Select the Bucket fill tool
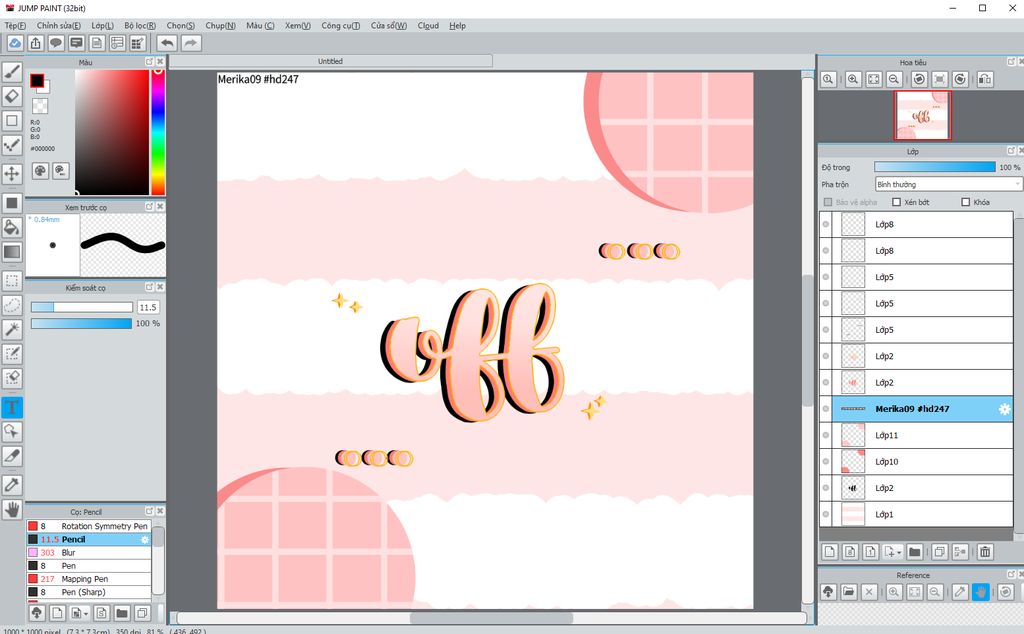Image resolution: width=1024 pixels, height=634 pixels. [12, 227]
